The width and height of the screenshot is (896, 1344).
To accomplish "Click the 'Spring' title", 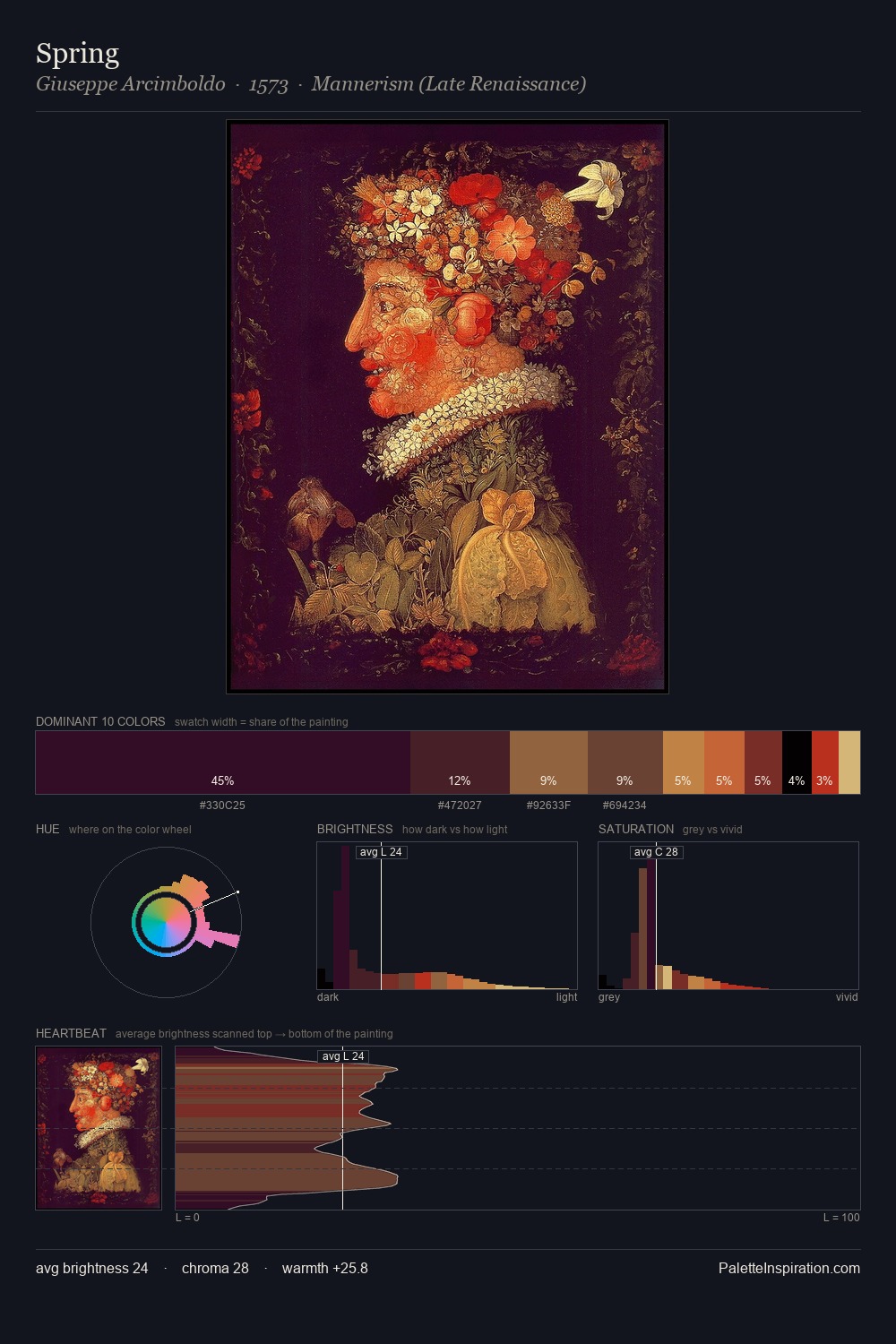I will pos(77,54).
